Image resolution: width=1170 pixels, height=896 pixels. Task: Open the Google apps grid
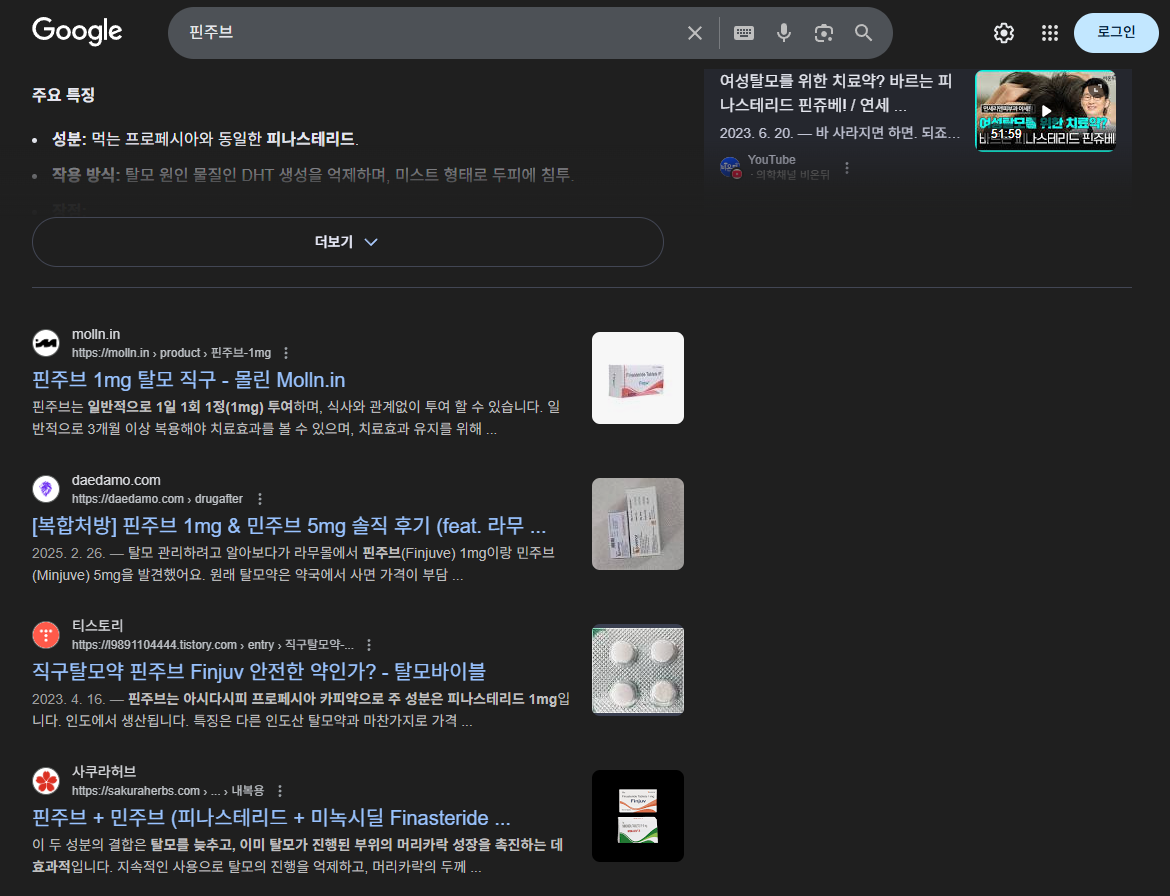pyautogui.click(x=1050, y=33)
